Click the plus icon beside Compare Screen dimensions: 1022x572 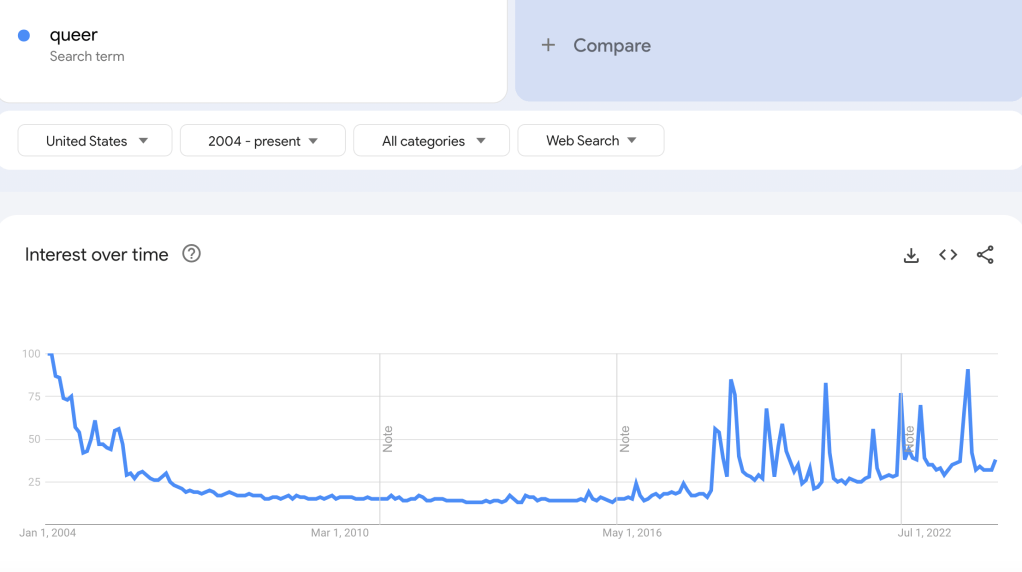point(548,45)
